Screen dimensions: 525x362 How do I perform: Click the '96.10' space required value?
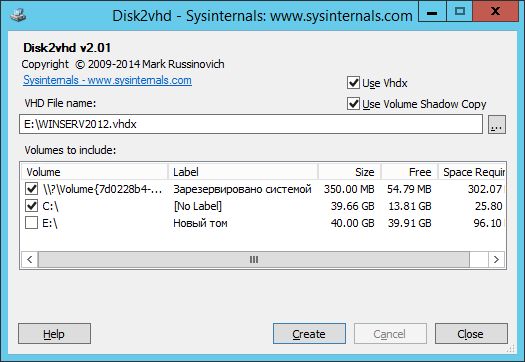click(x=488, y=223)
